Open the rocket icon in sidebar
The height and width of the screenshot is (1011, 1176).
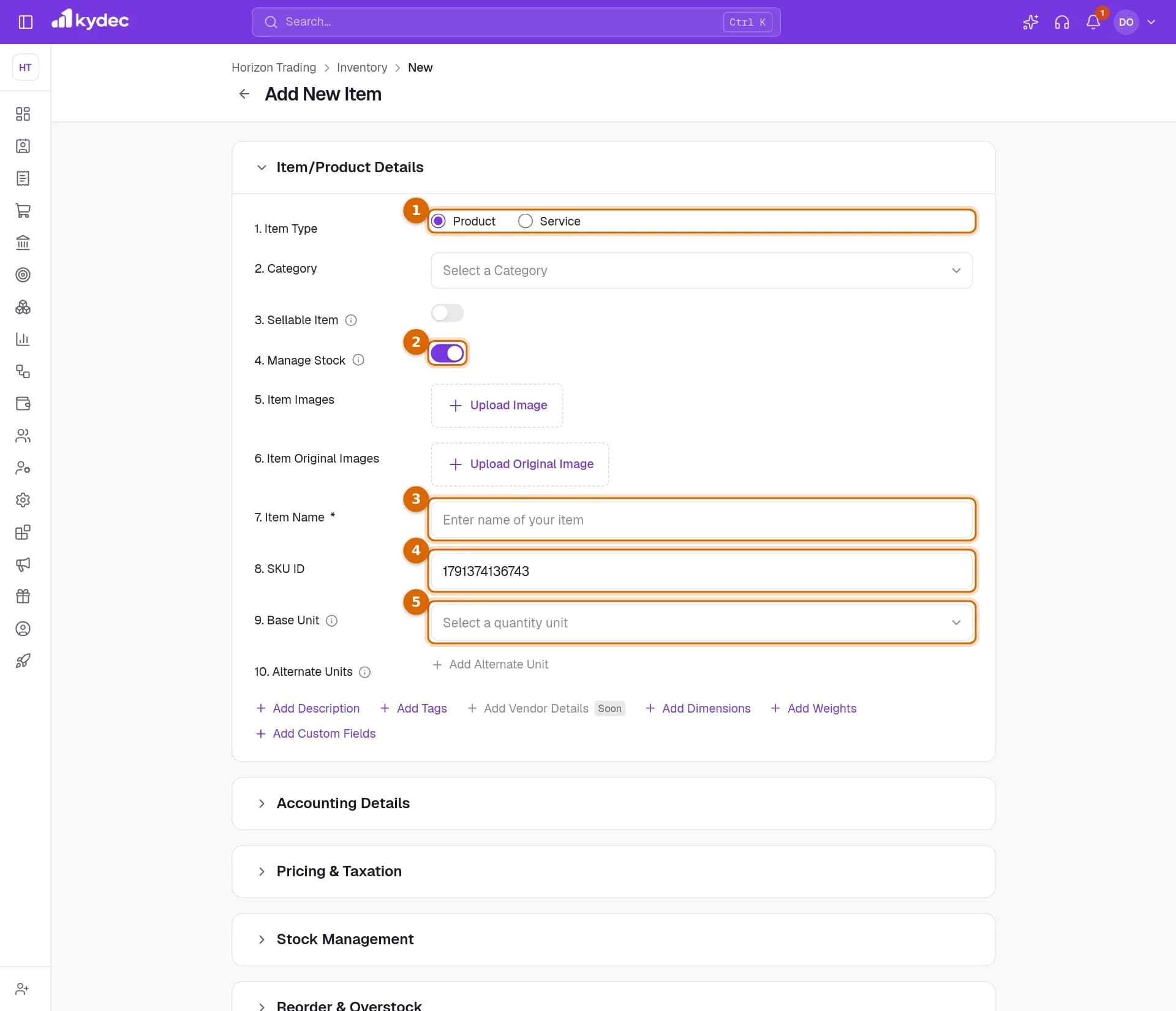[x=23, y=661]
